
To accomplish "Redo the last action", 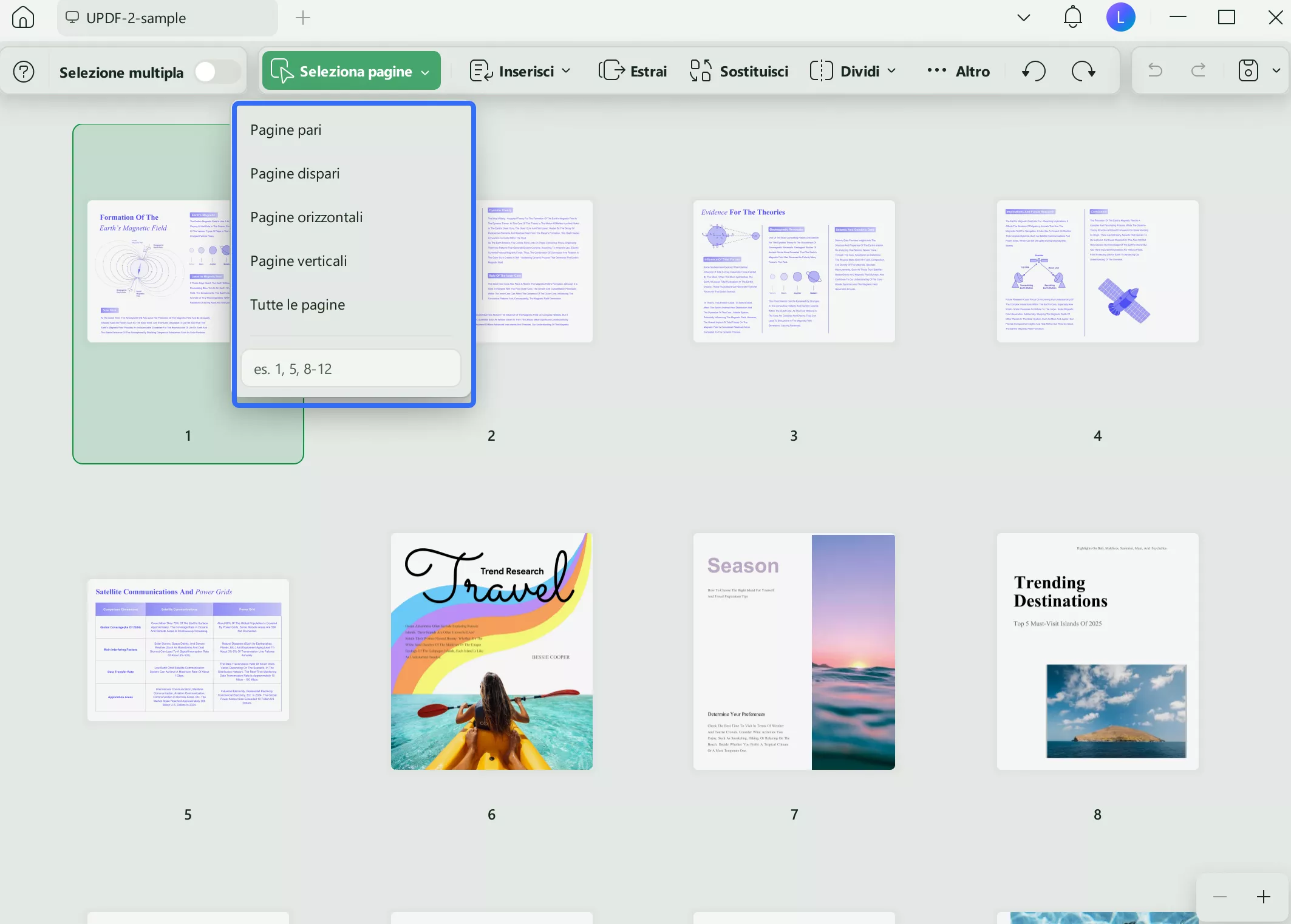I will tap(1197, 70).
